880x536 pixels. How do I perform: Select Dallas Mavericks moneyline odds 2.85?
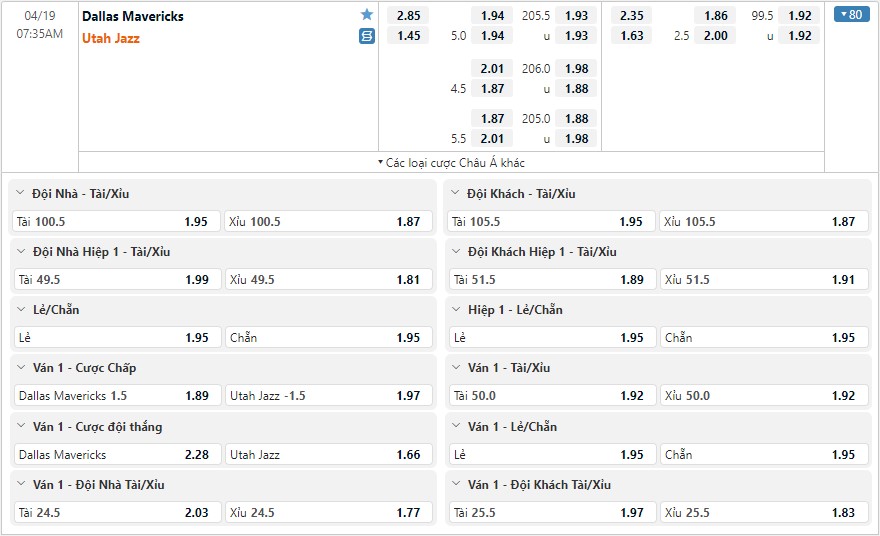[408, 16]
